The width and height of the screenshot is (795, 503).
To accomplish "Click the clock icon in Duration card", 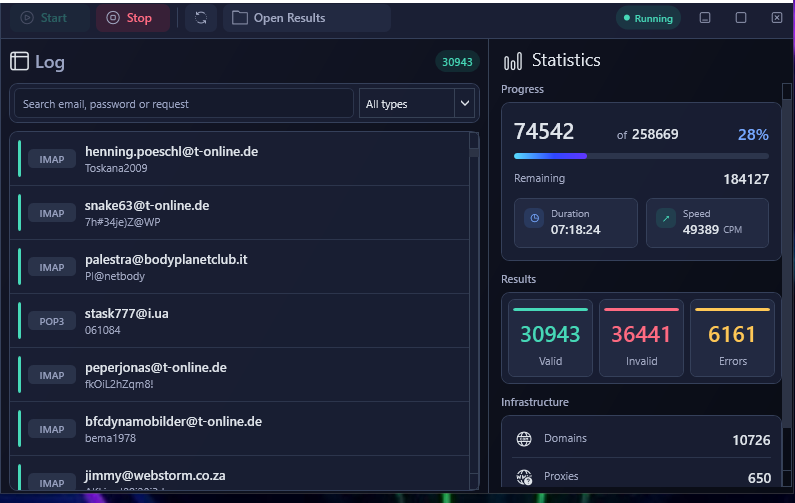I will tap(534, 218).
